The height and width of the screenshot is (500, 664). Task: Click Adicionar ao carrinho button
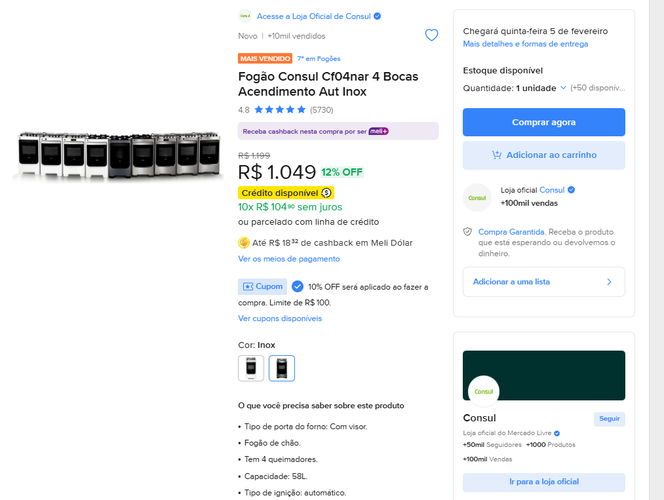544,155
